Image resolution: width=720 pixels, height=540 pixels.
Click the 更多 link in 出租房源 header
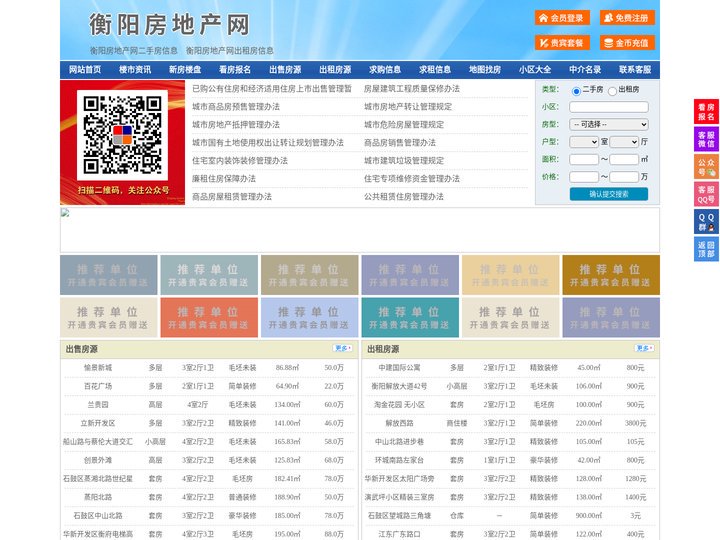[644, 349]
